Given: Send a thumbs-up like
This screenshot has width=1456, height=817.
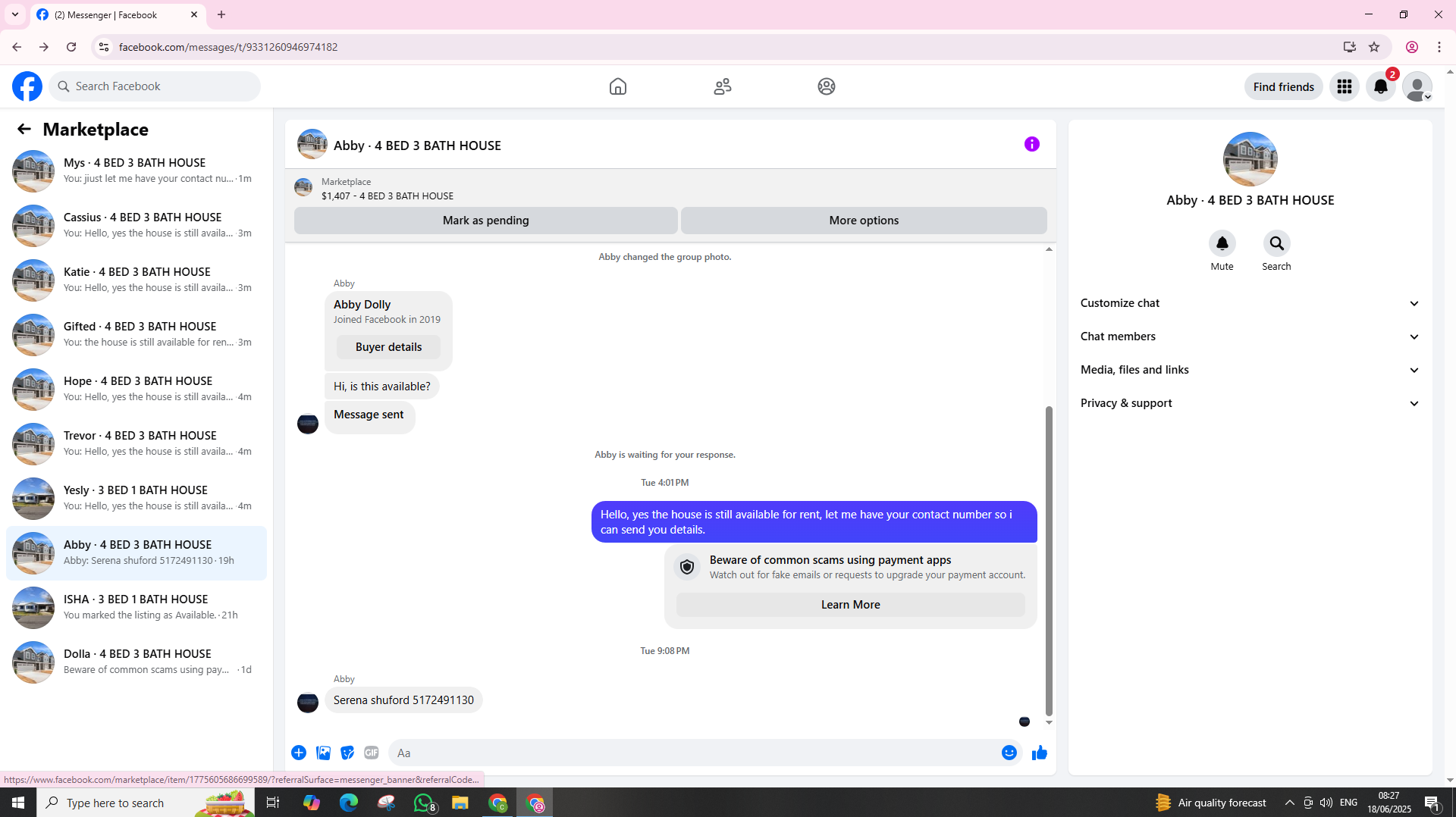Looking at the screenshot, I should [x=1040, y=753].
